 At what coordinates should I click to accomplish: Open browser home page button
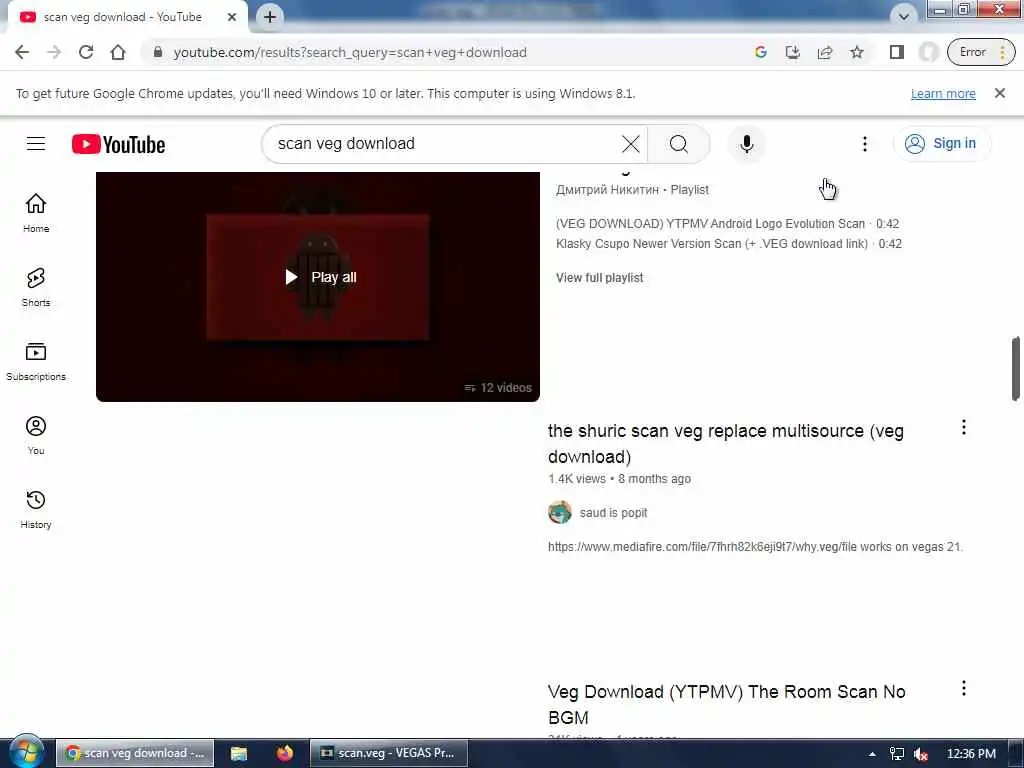pyautogui.click(x=118, y=52)
